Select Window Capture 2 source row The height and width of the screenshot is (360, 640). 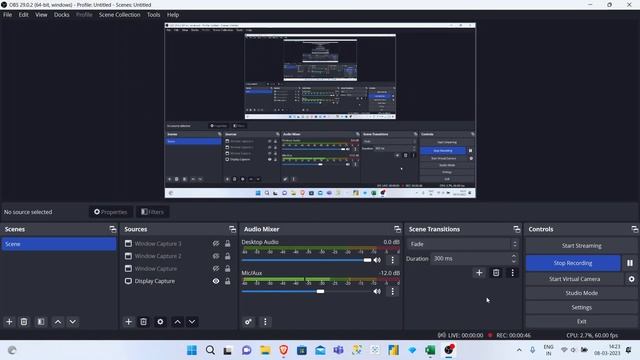[178, 256]
